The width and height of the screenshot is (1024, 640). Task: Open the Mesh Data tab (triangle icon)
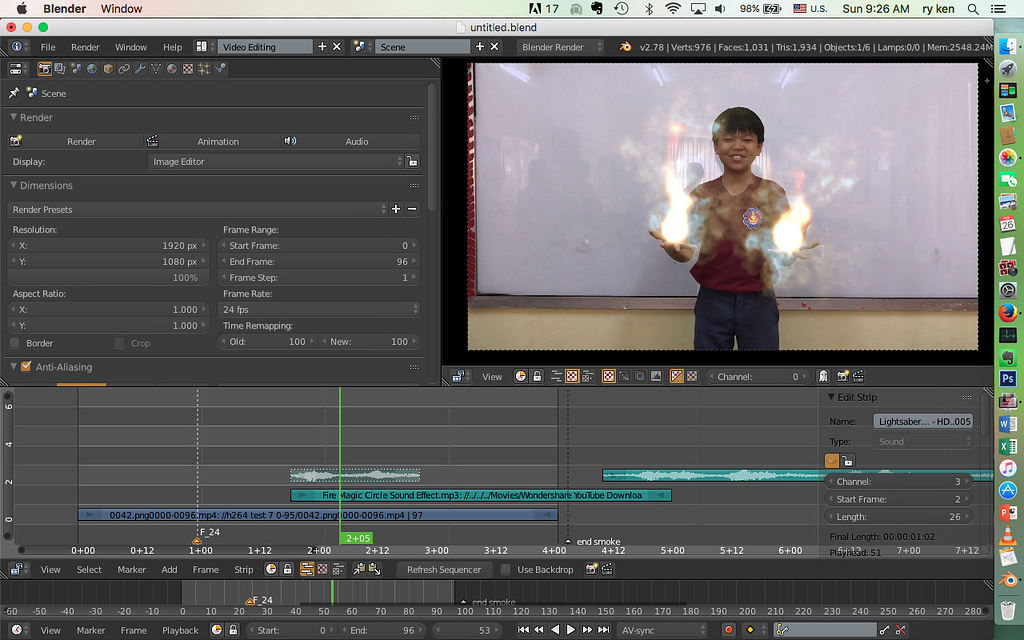pos(156,69)
